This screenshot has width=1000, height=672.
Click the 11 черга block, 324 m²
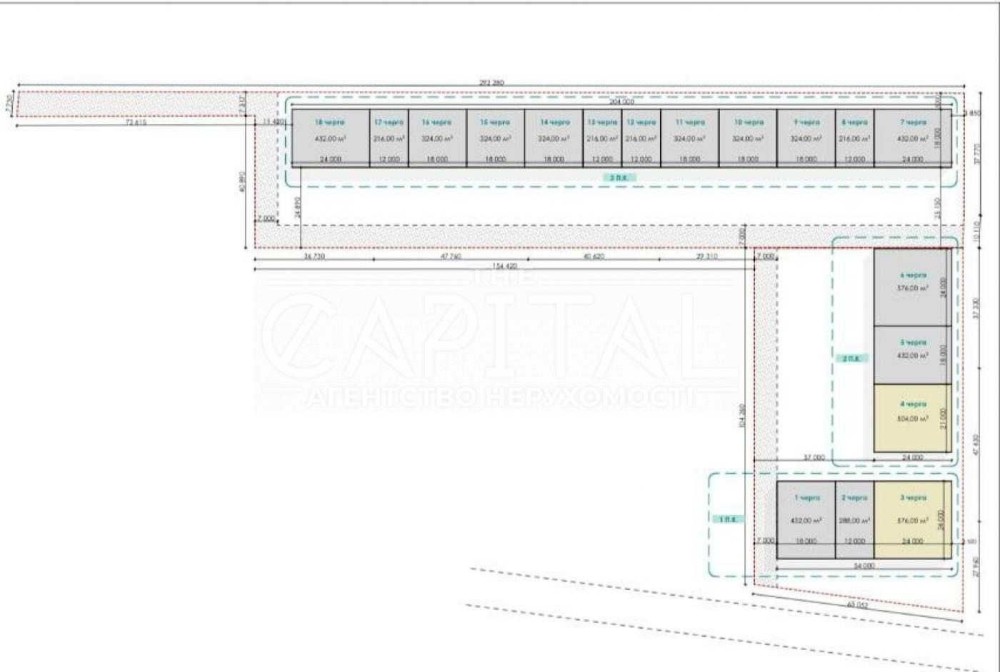click(690, 137)
